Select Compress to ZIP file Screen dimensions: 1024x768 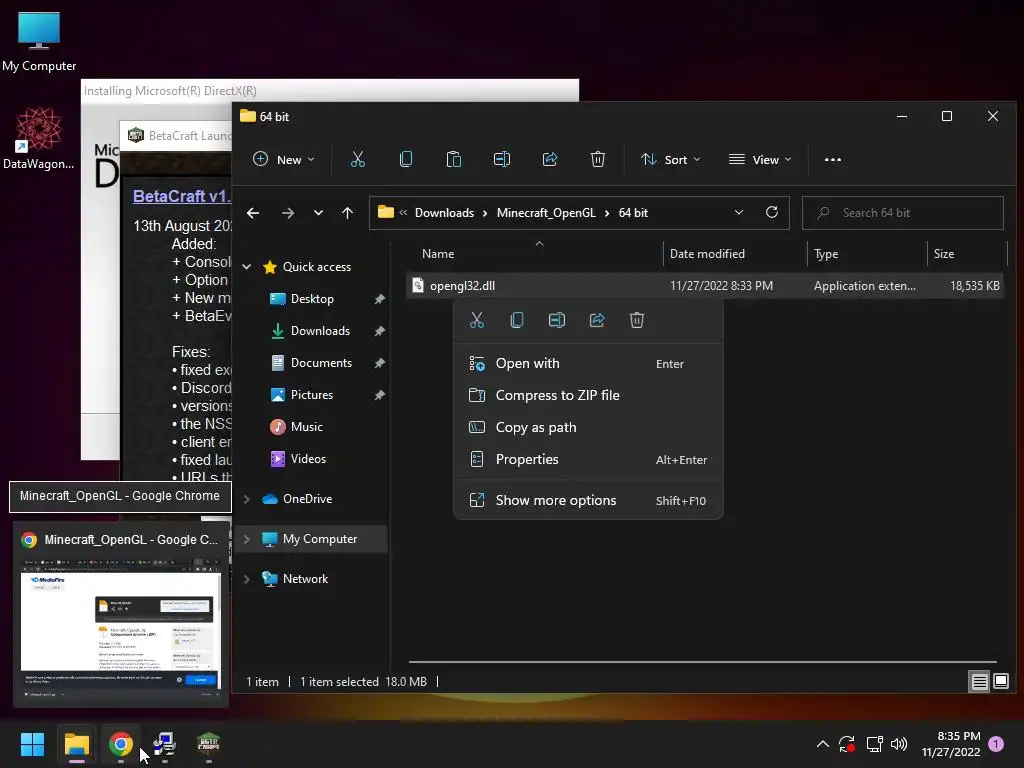(588, 395)
